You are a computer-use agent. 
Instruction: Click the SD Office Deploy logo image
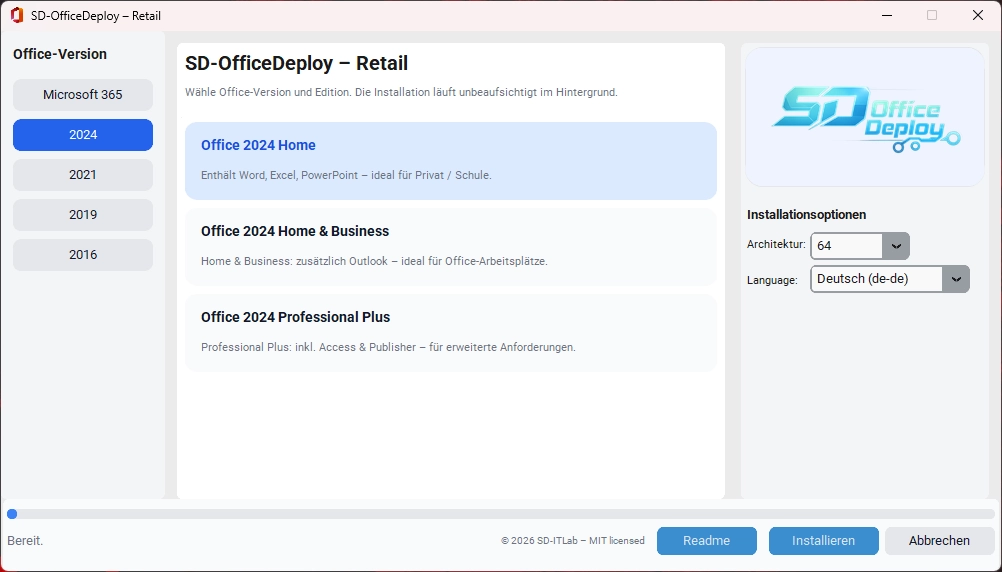click(865, 117)
